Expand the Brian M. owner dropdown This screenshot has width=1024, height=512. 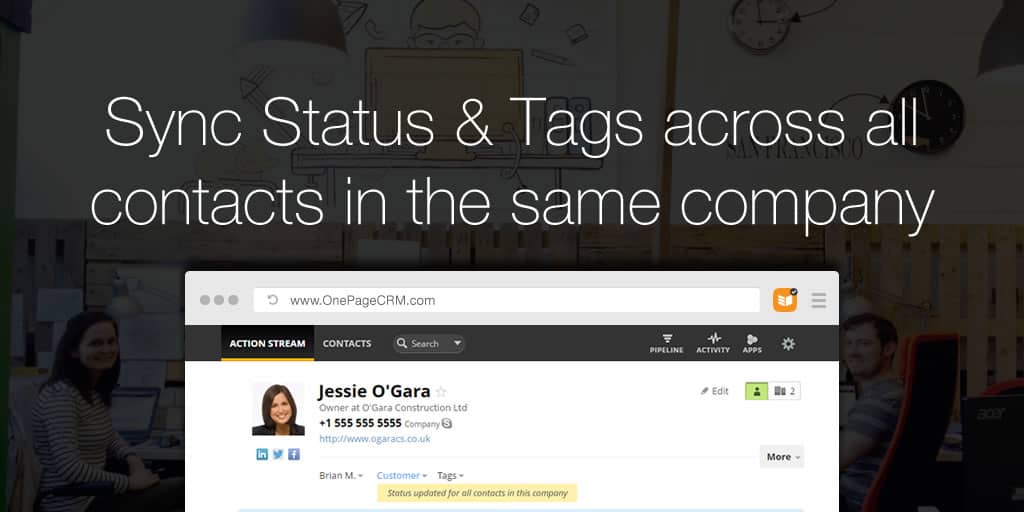point(341,475)
